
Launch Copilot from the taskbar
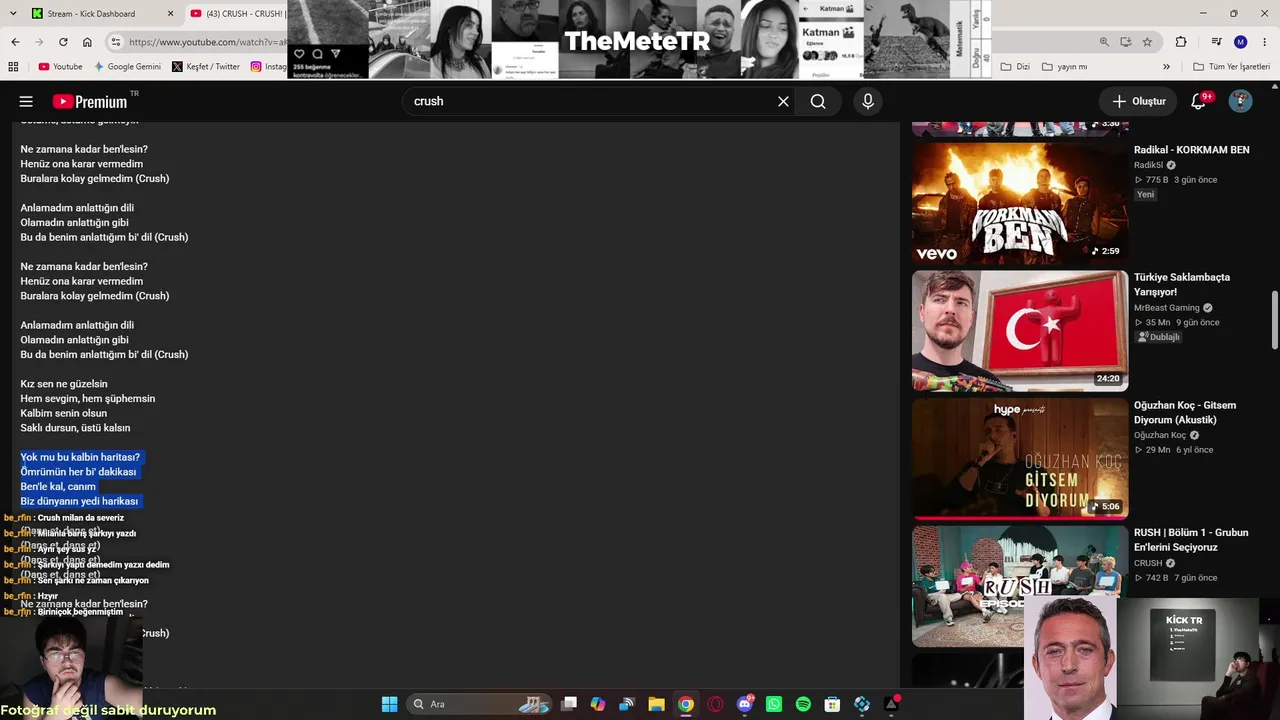click(598, 704)
